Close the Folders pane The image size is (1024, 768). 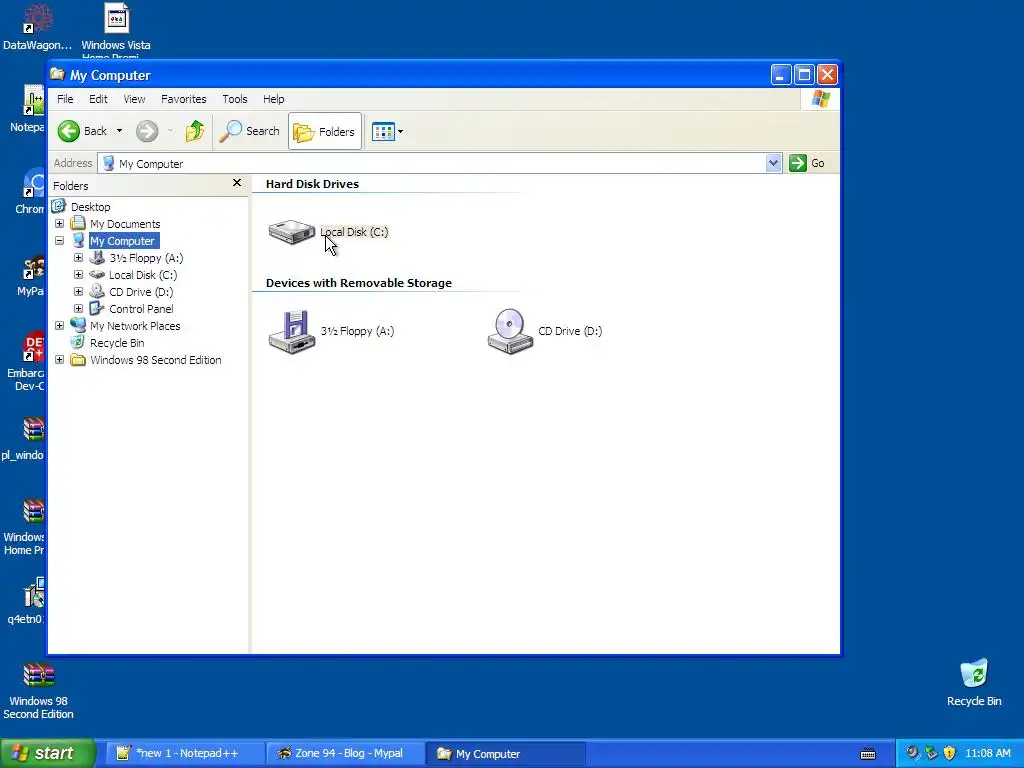(x=237, y=184)
